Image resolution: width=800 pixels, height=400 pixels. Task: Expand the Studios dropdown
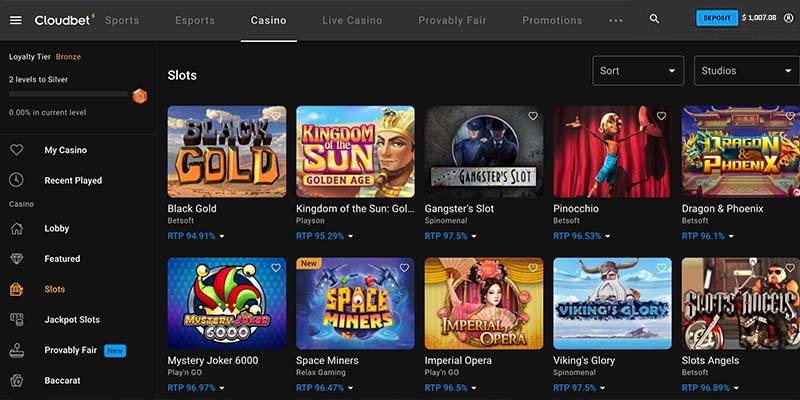[x=745, y=71]
